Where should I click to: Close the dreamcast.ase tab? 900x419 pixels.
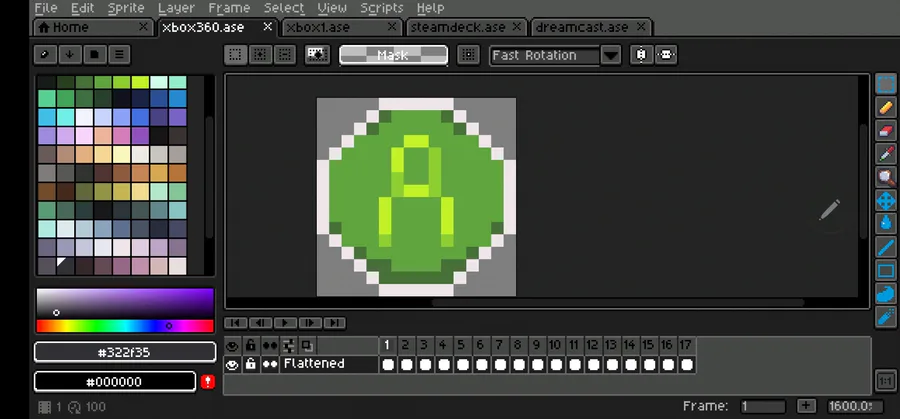(641, 27)
